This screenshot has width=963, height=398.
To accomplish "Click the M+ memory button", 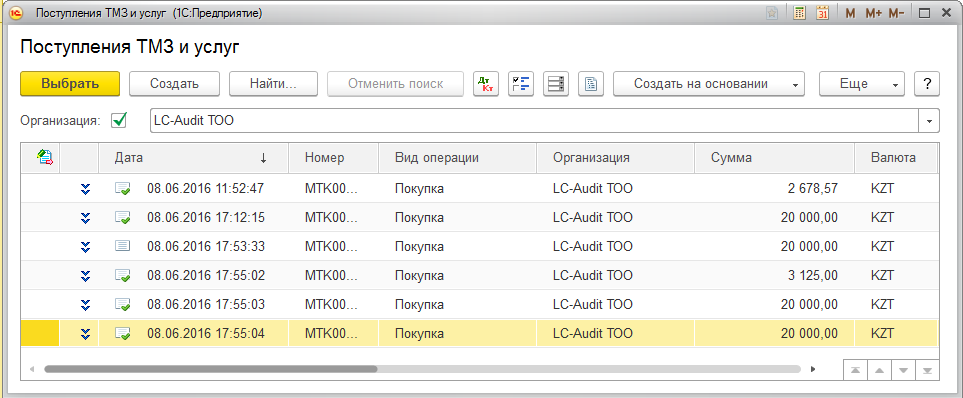I will tap(873, 13).
